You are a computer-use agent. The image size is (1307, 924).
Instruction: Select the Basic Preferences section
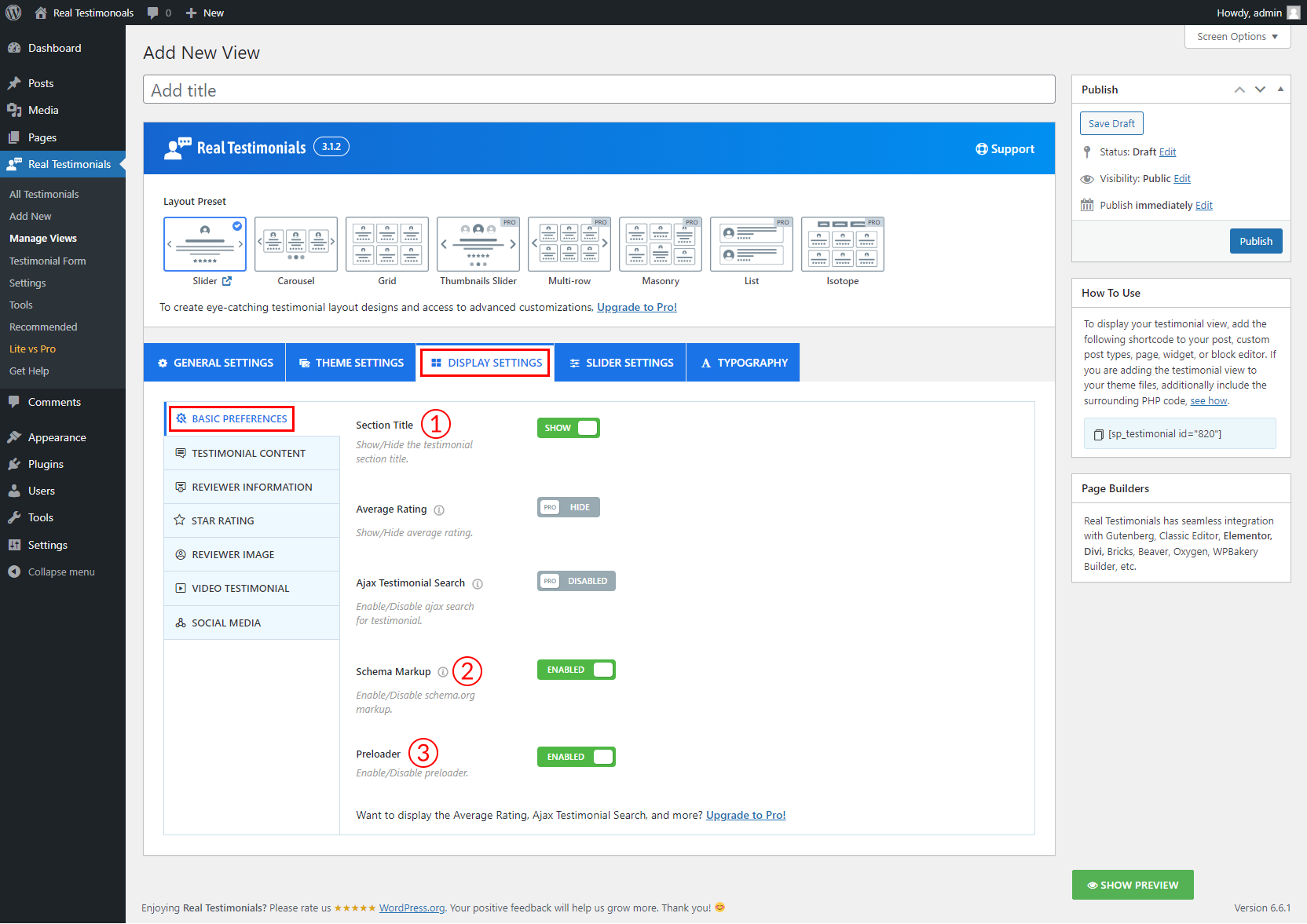tap(252, 419)
